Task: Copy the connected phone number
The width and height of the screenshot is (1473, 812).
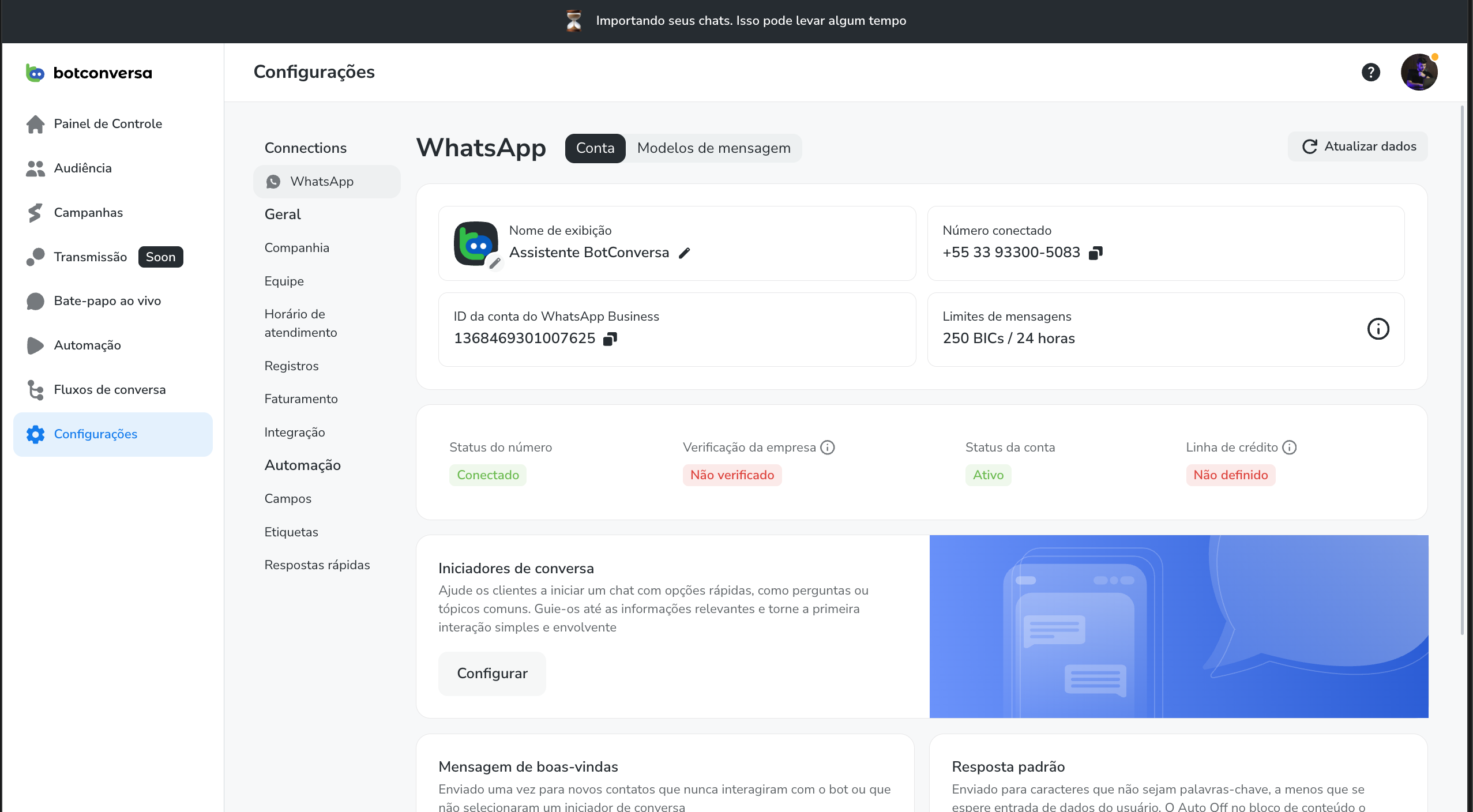Action: (1096, 253)
